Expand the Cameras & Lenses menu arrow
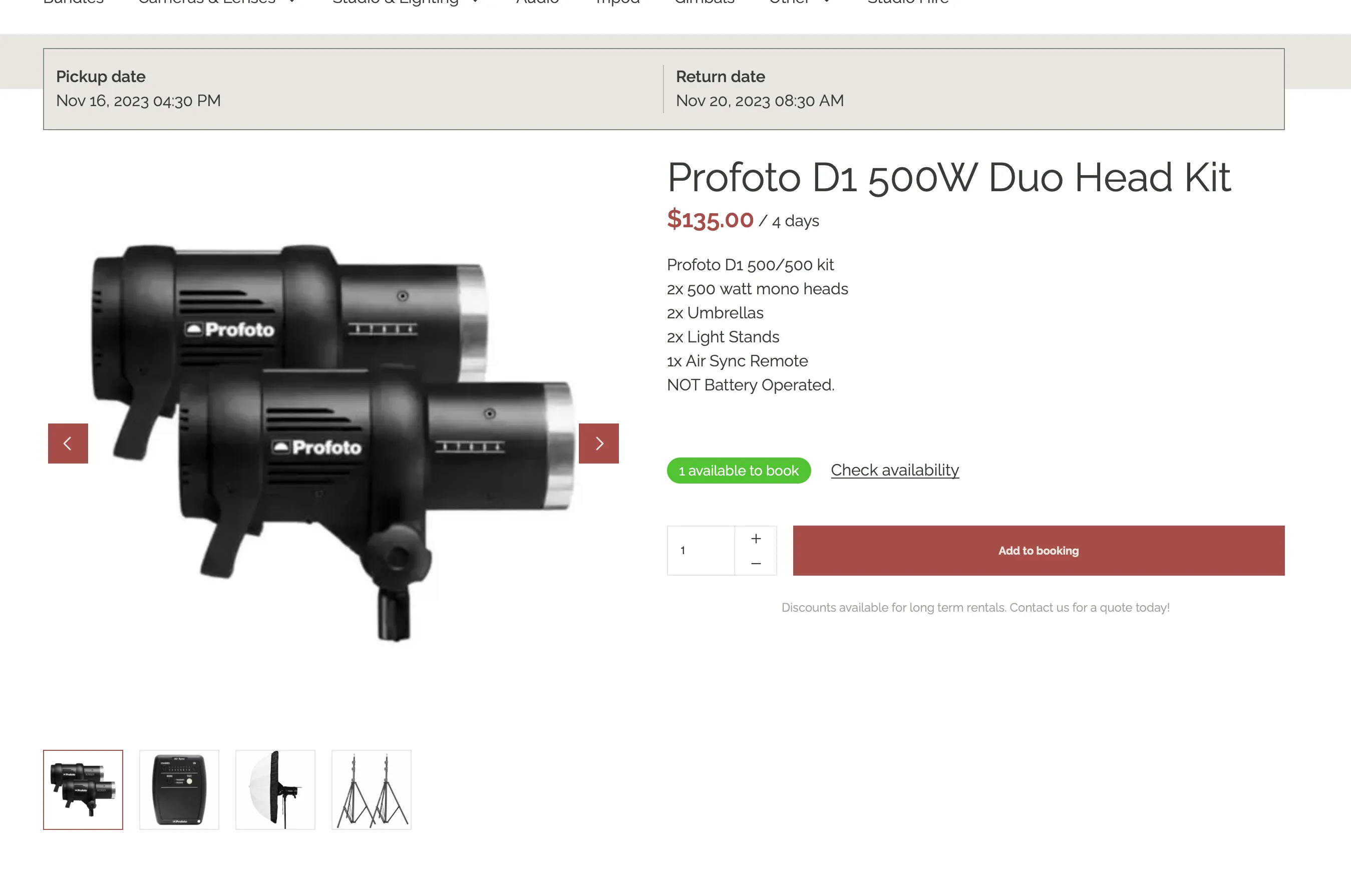The image size is (1351, 896). coord(292,2)
